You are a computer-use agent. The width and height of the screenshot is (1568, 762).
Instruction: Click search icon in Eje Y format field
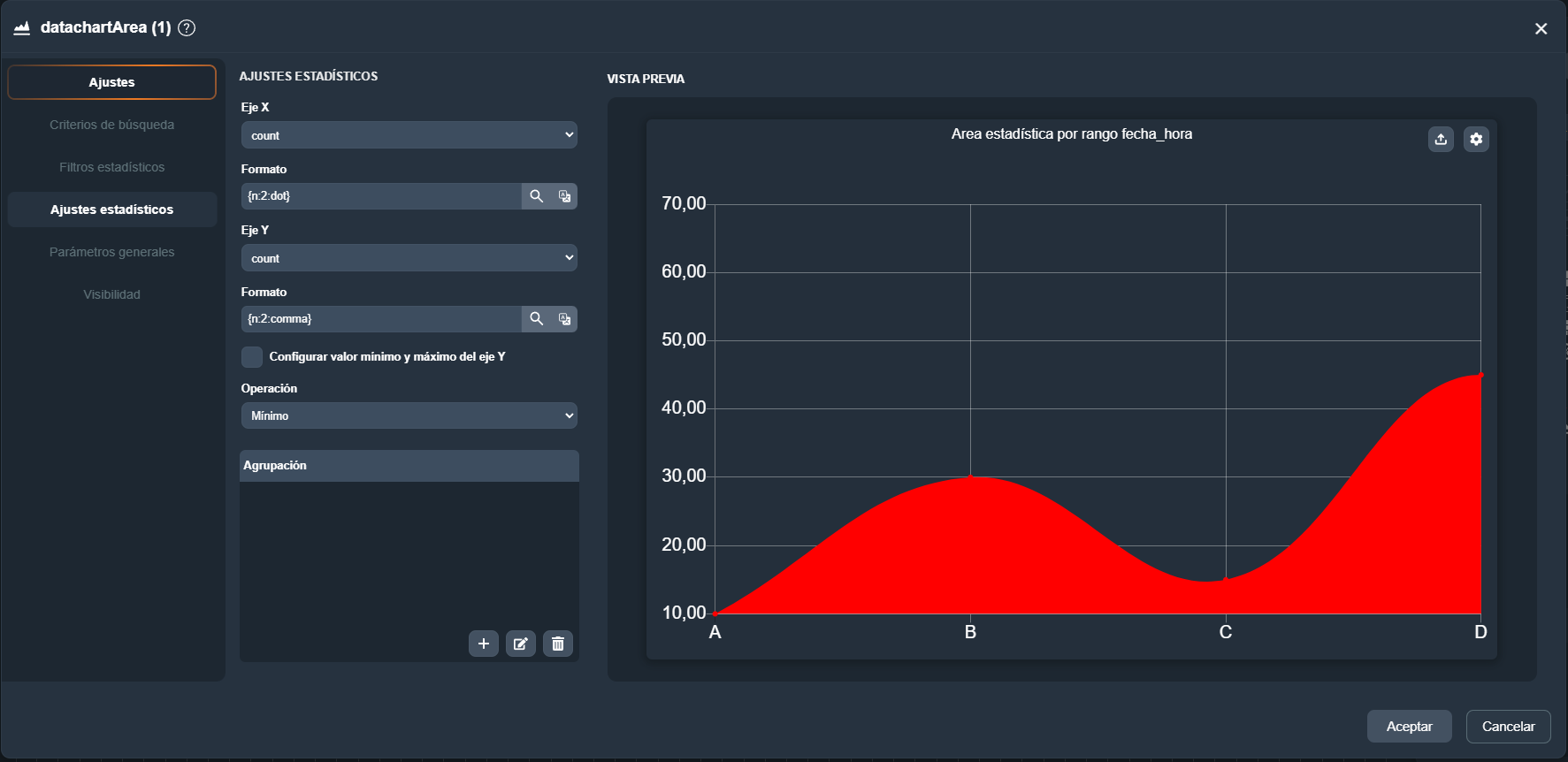[536, 319]
